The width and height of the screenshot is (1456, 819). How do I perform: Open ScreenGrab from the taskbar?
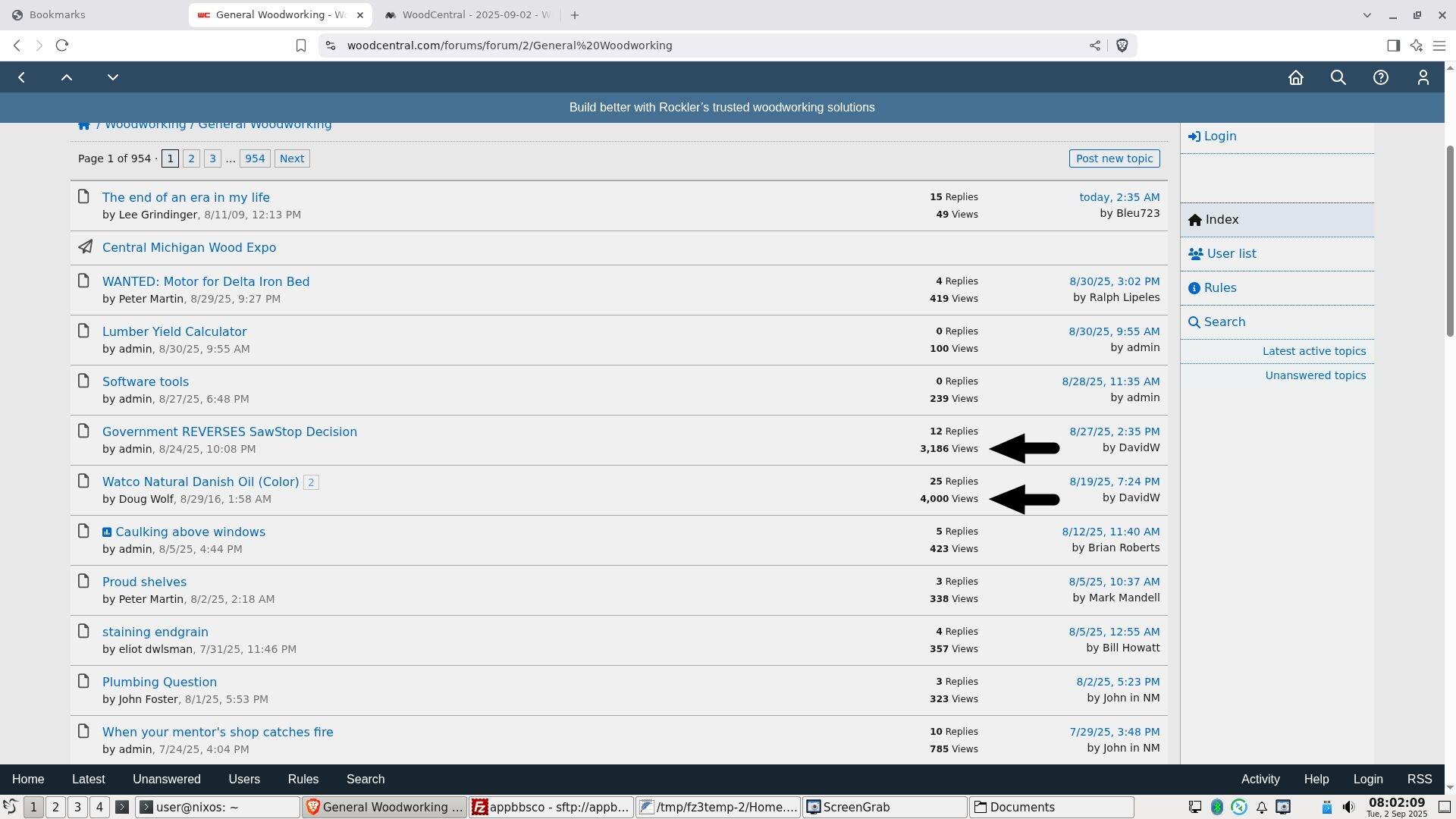pyautogui.click(x=885, y=808)
